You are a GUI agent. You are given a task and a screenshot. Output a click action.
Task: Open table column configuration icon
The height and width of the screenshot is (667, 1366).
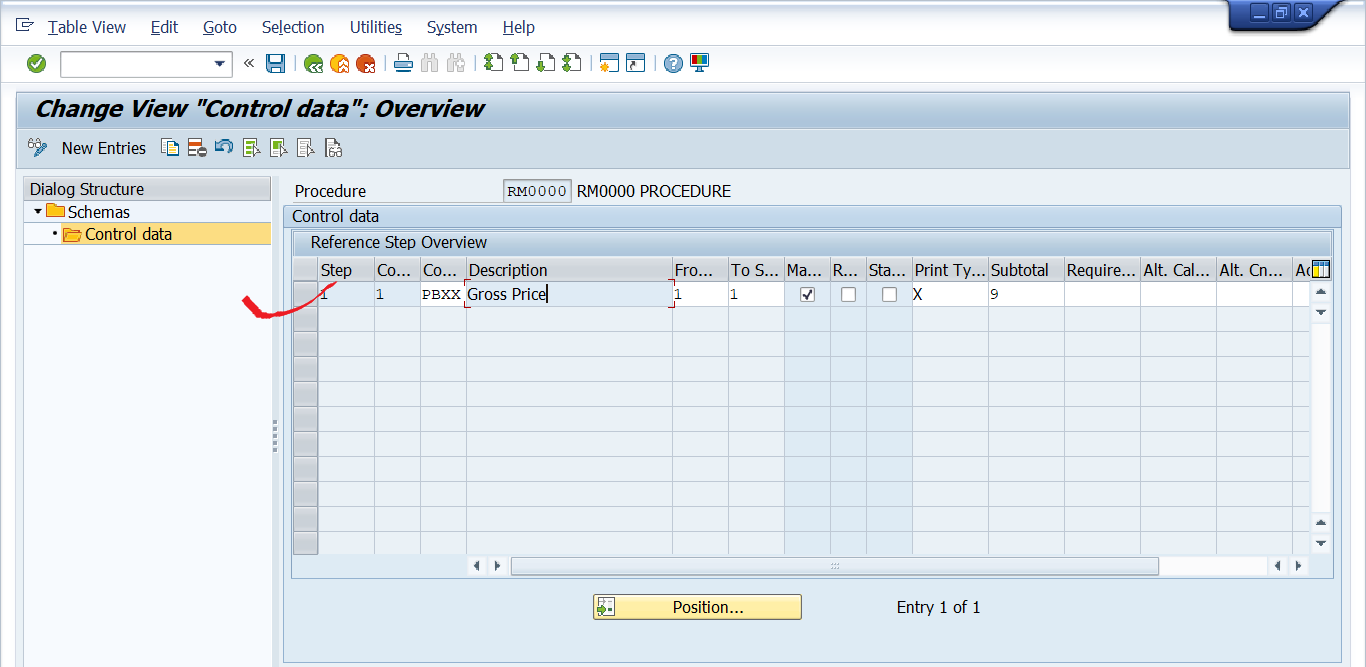pyautogui.click(x=1320, y=269)
